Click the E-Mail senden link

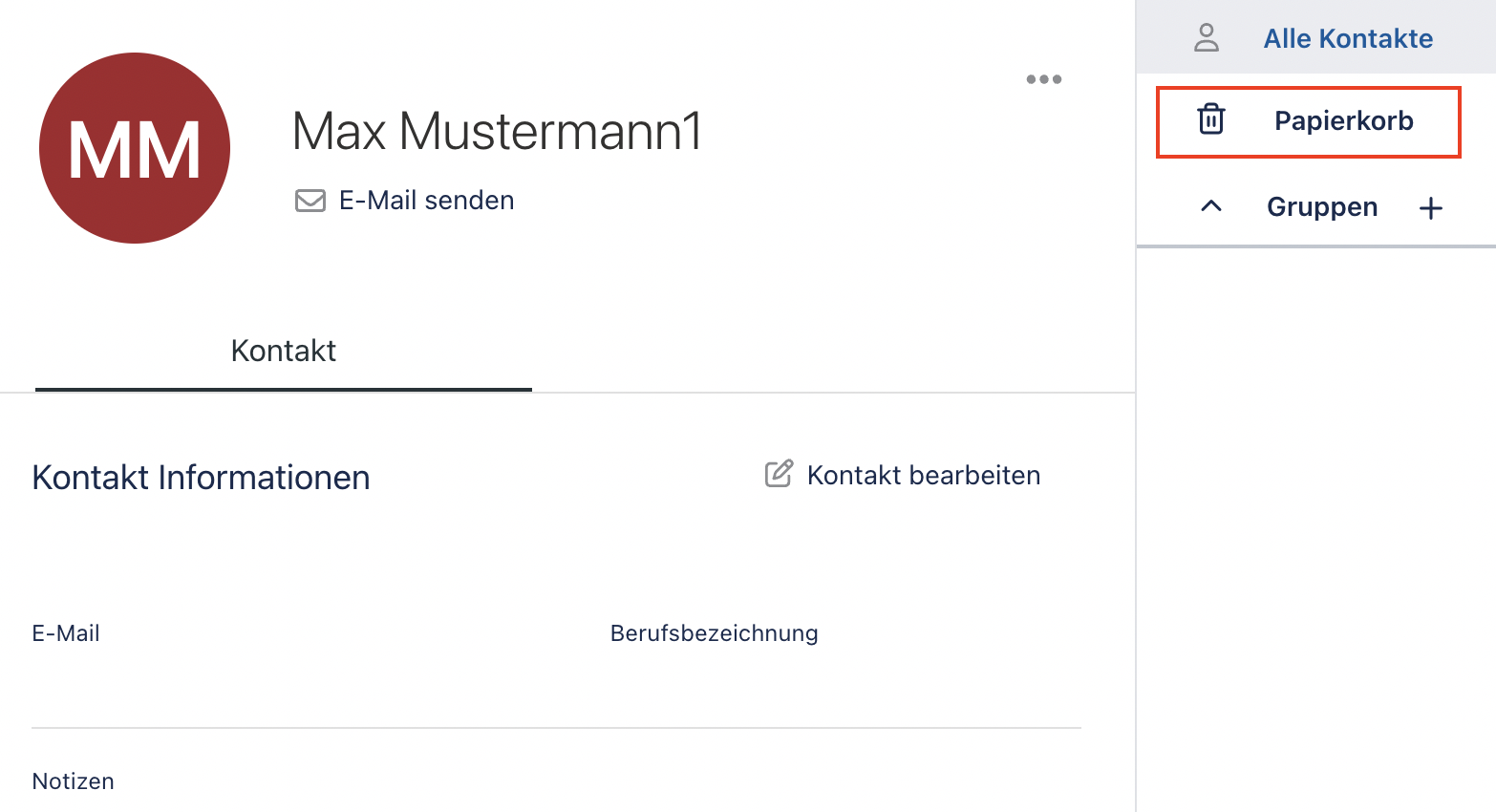pos(426,201)
